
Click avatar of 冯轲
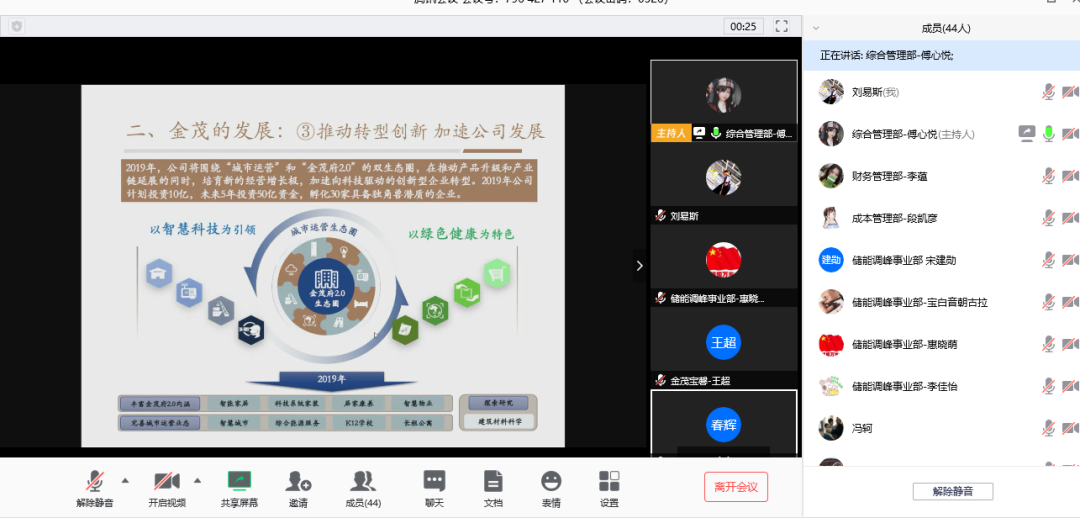(831, 428)
